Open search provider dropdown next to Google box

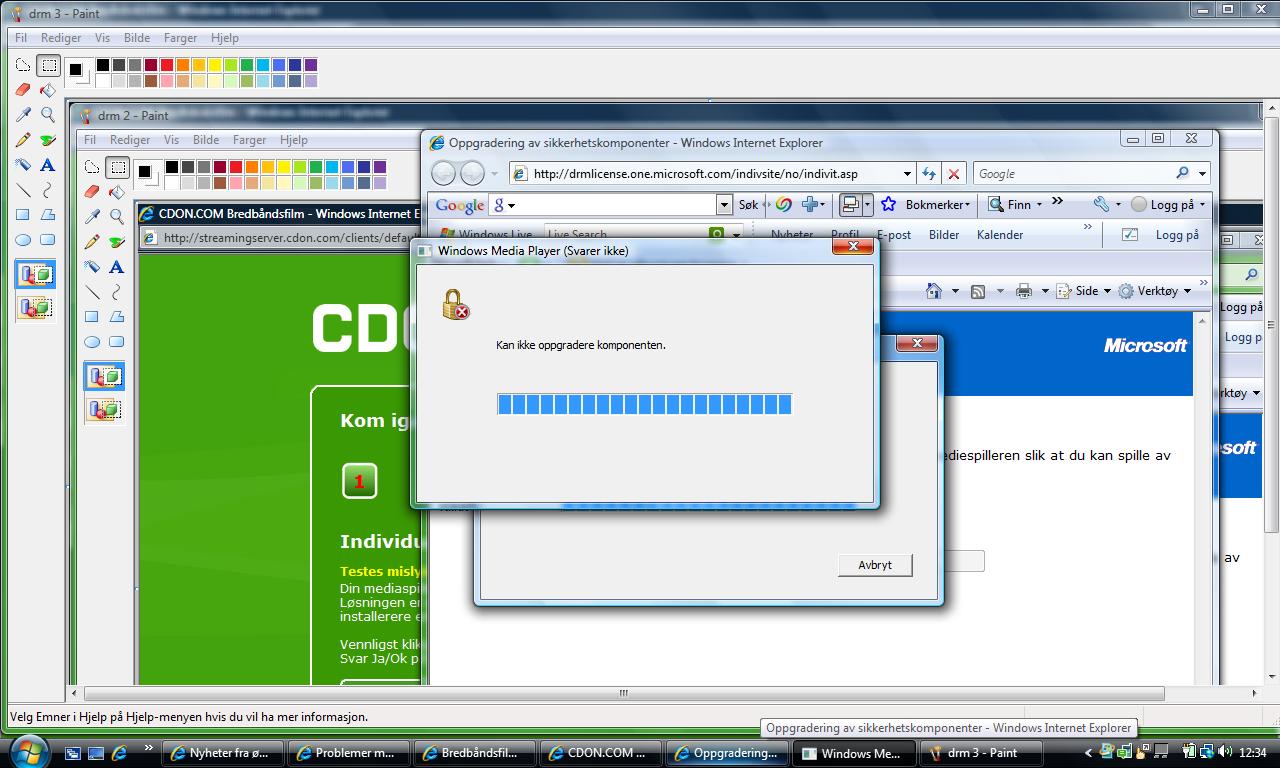(1201, 173)
